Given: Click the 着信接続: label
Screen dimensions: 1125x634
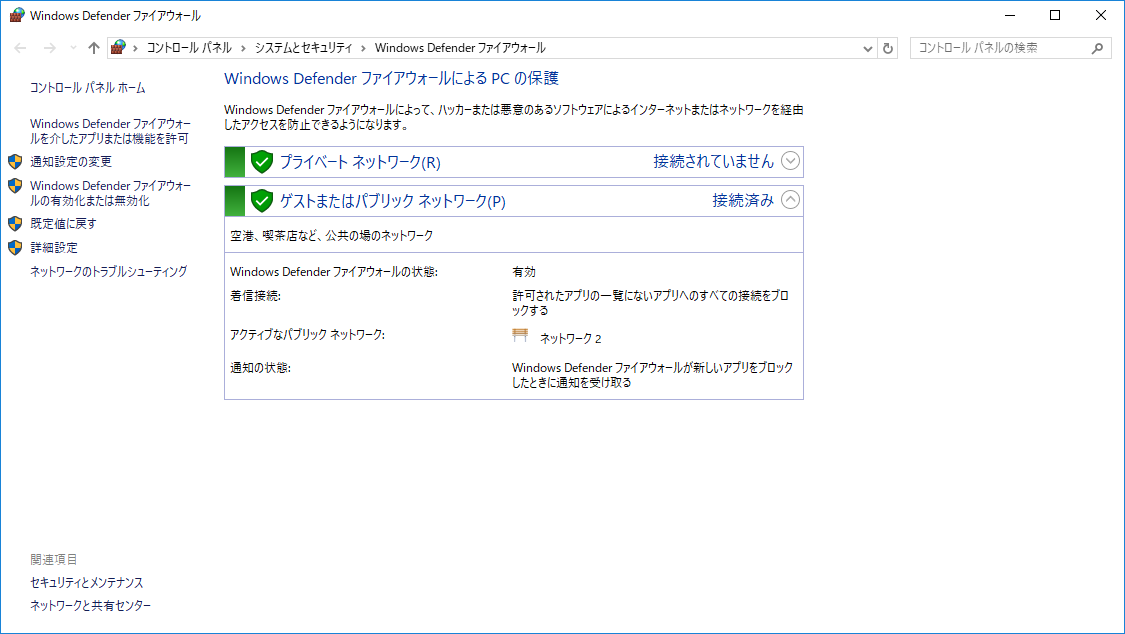Looking at the screenshot, I should [x=255, y=295].
